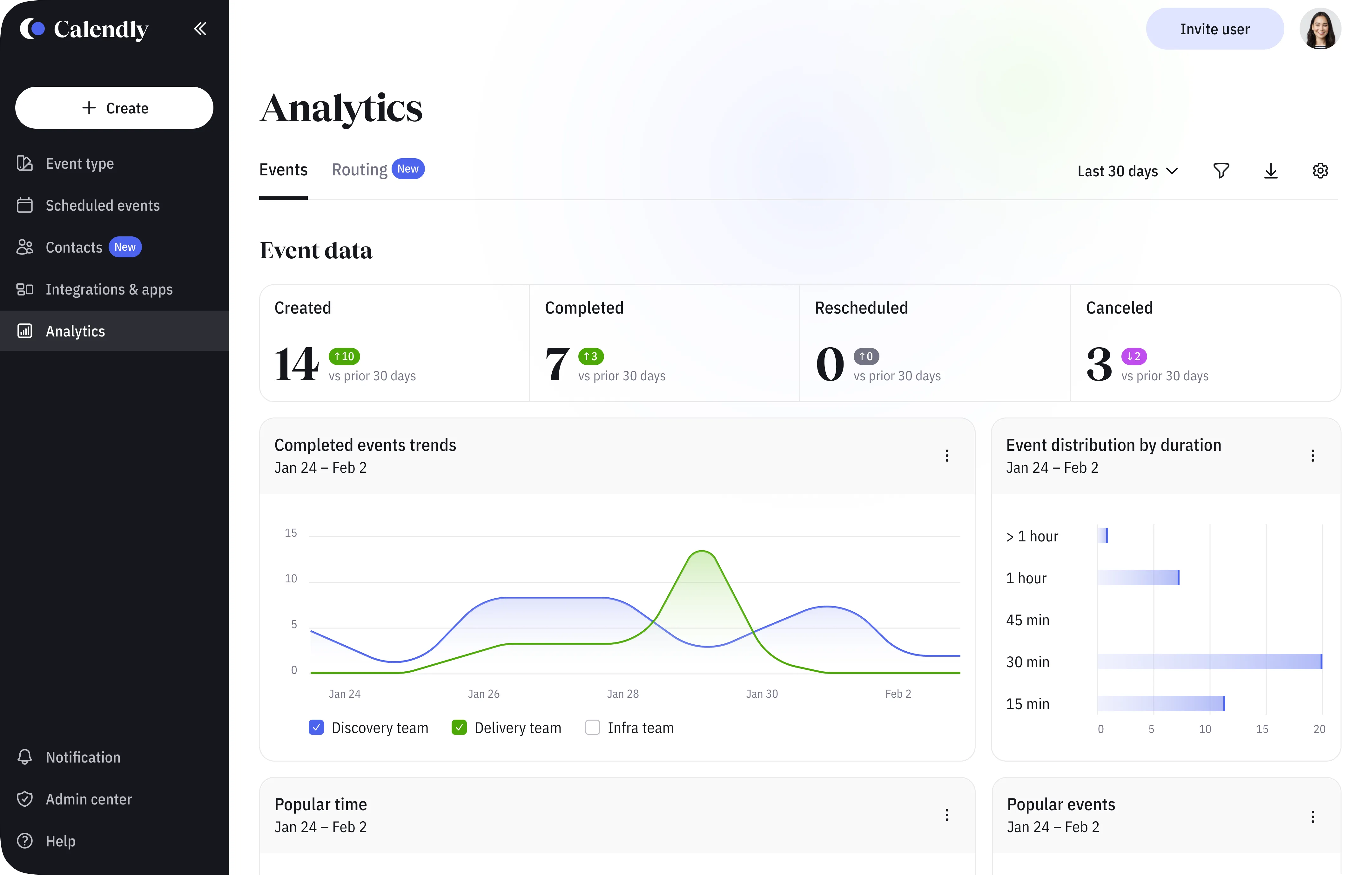Collapse the sidebar with double-chevron icon

[x=200, y=29]
